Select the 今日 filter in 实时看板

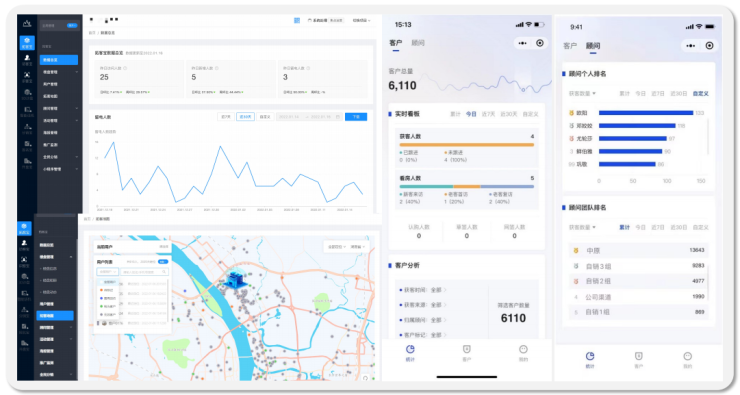(471, 114)
